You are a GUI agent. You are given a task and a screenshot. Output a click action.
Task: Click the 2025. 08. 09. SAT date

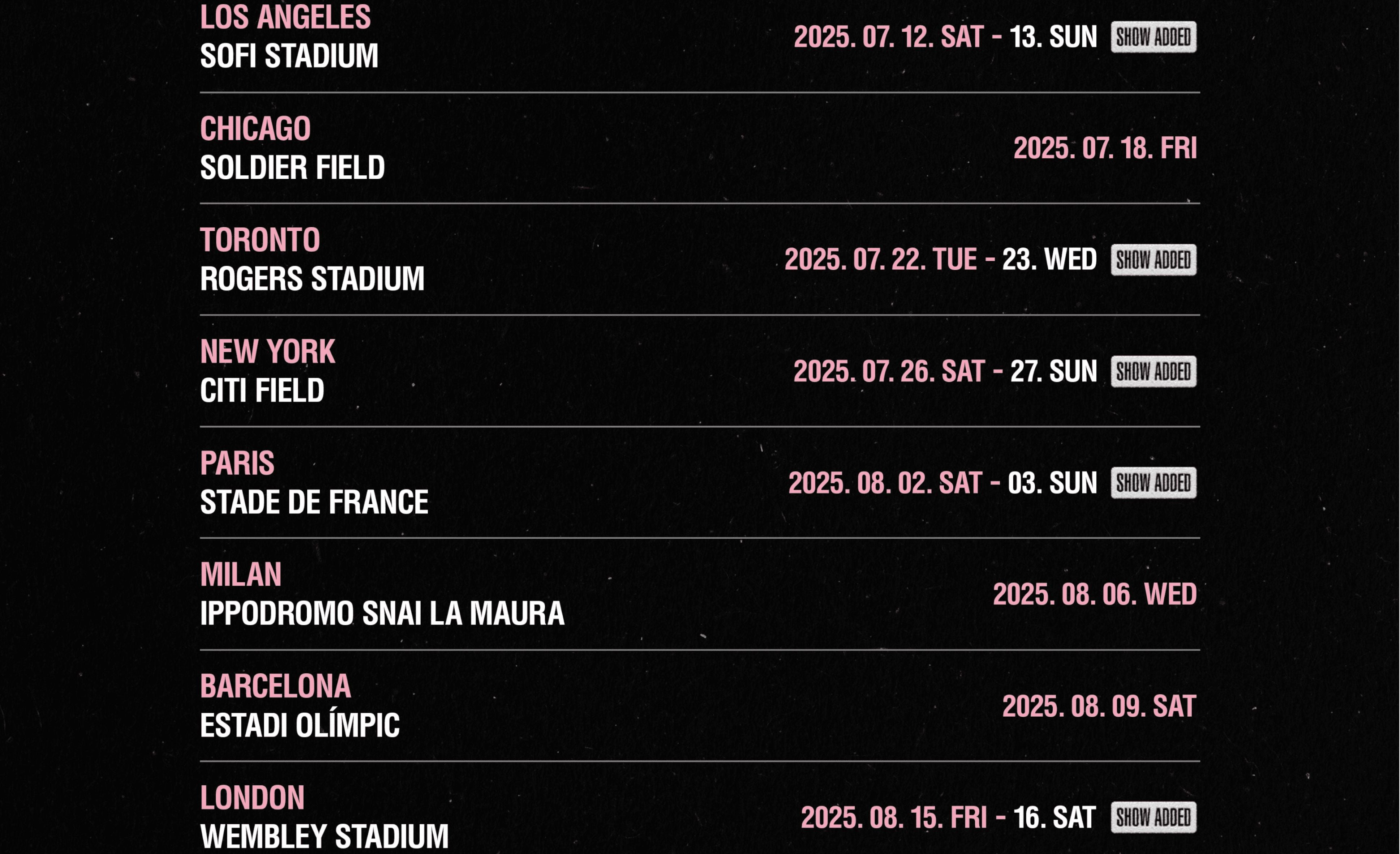point(1099,706)
